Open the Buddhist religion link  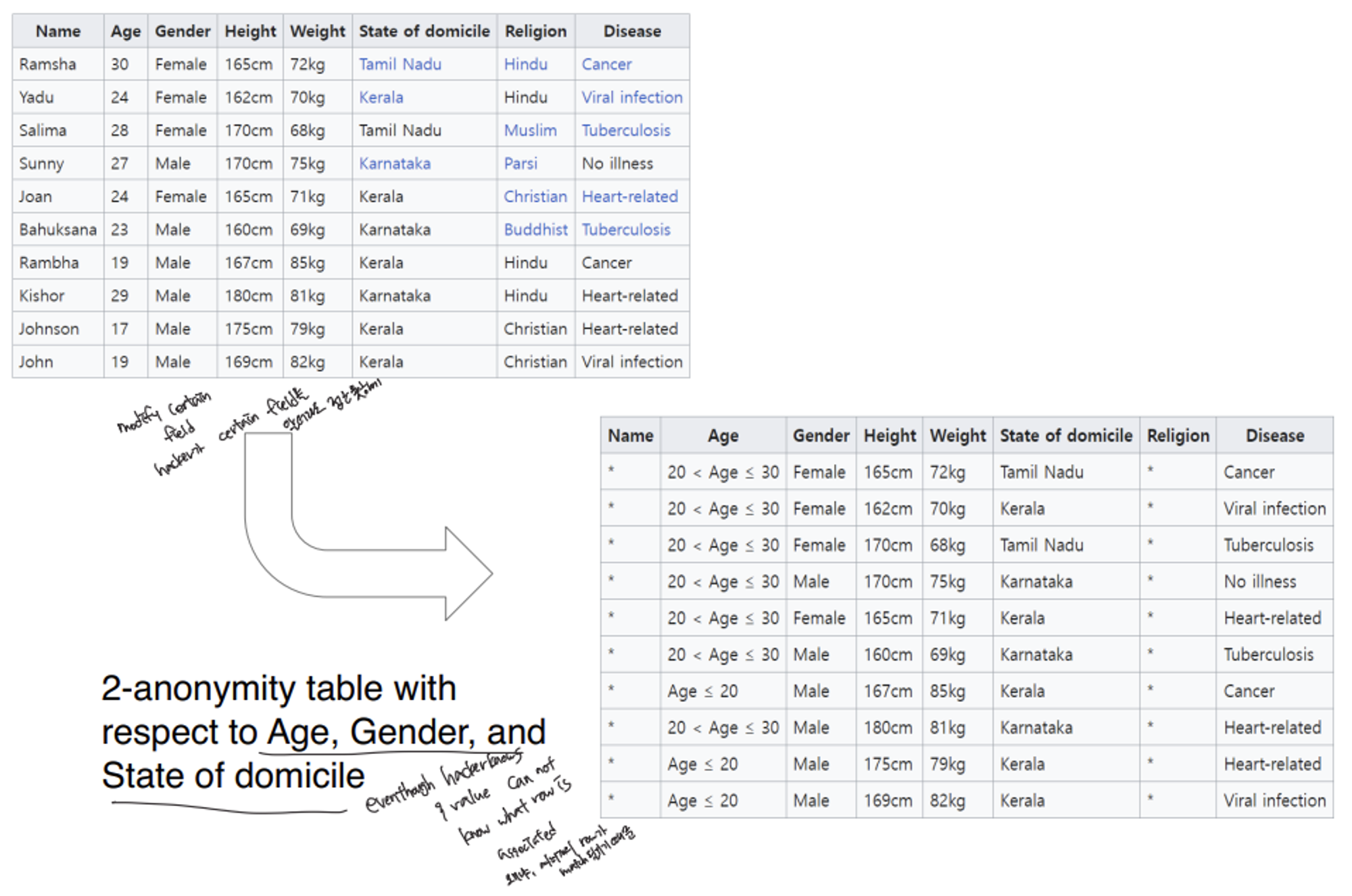coord(535,230)
